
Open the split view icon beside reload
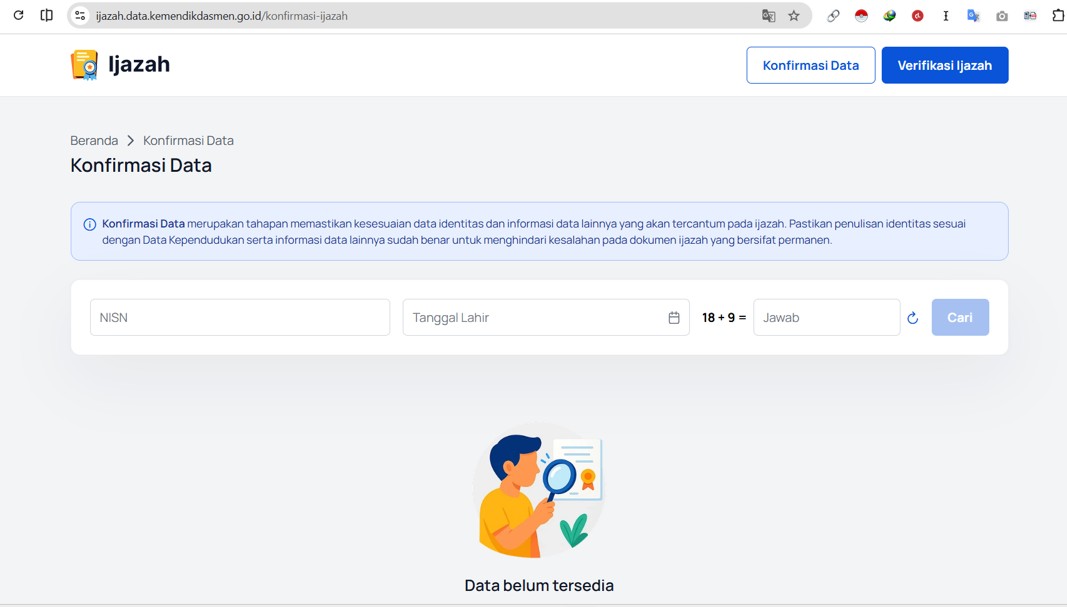[x=46, y=15]
